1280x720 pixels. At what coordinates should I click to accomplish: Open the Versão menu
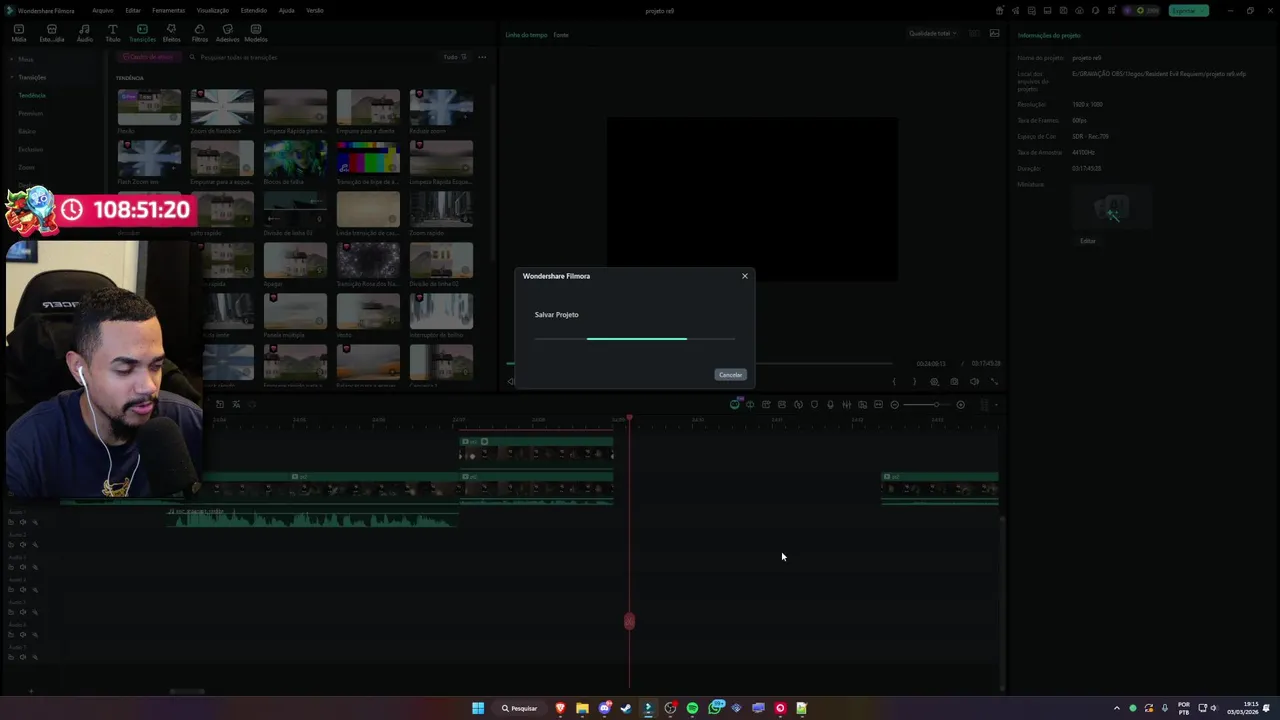click(315, 10)
